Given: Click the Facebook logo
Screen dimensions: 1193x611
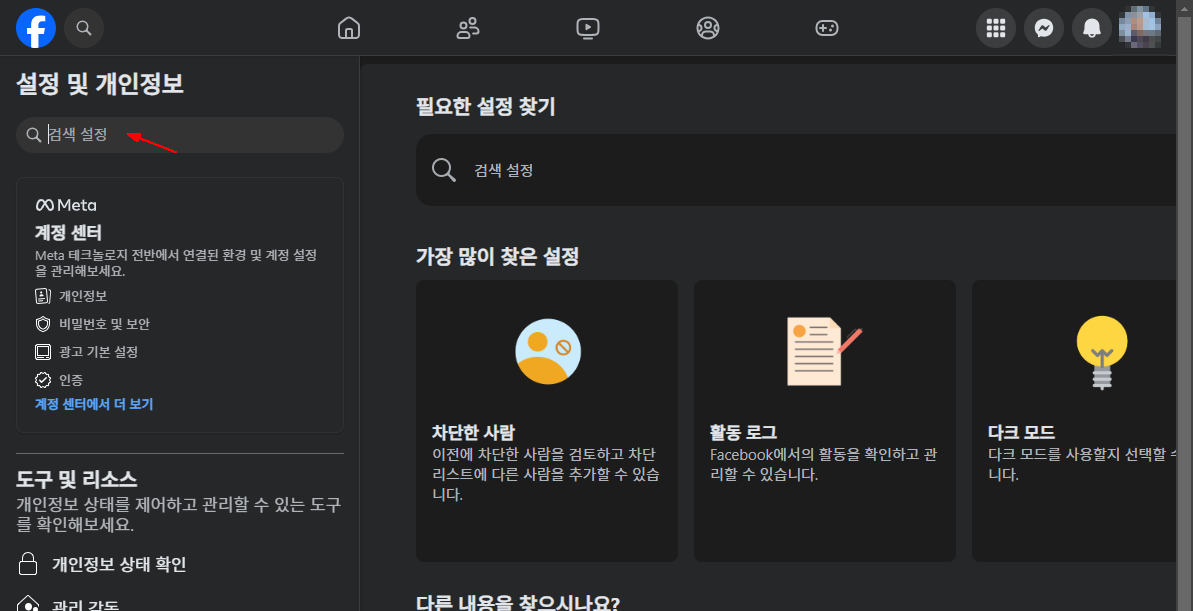Looking at the screenshot, I should [36, 28].
